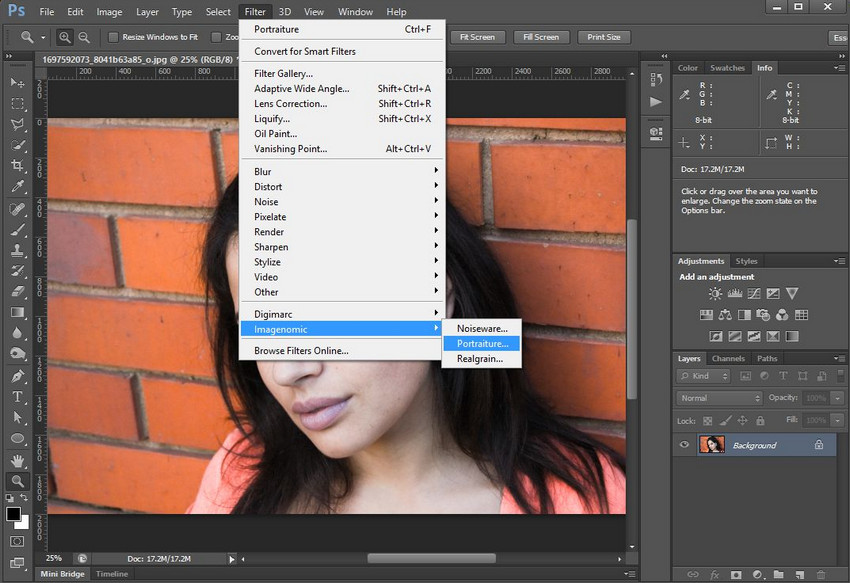Add a Vibrance adjustment
The image size is (850, 583).
(x=791, y=294)
